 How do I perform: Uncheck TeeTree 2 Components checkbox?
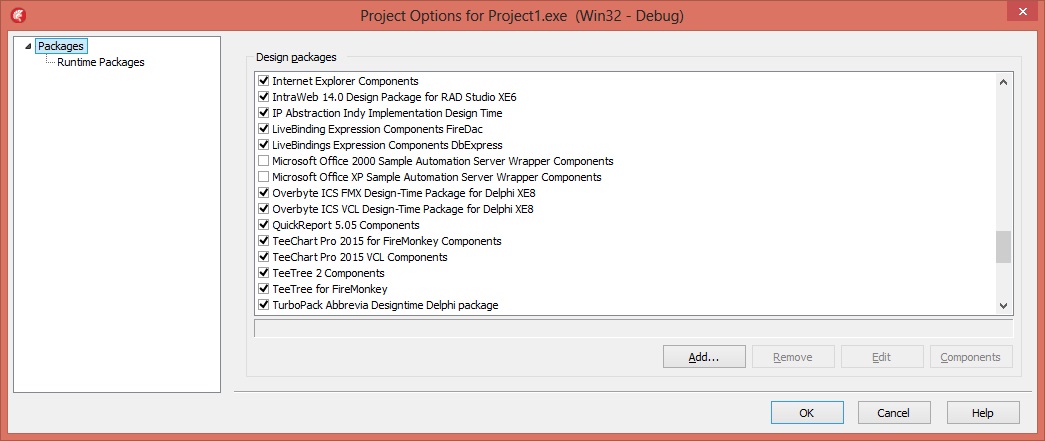263,273
